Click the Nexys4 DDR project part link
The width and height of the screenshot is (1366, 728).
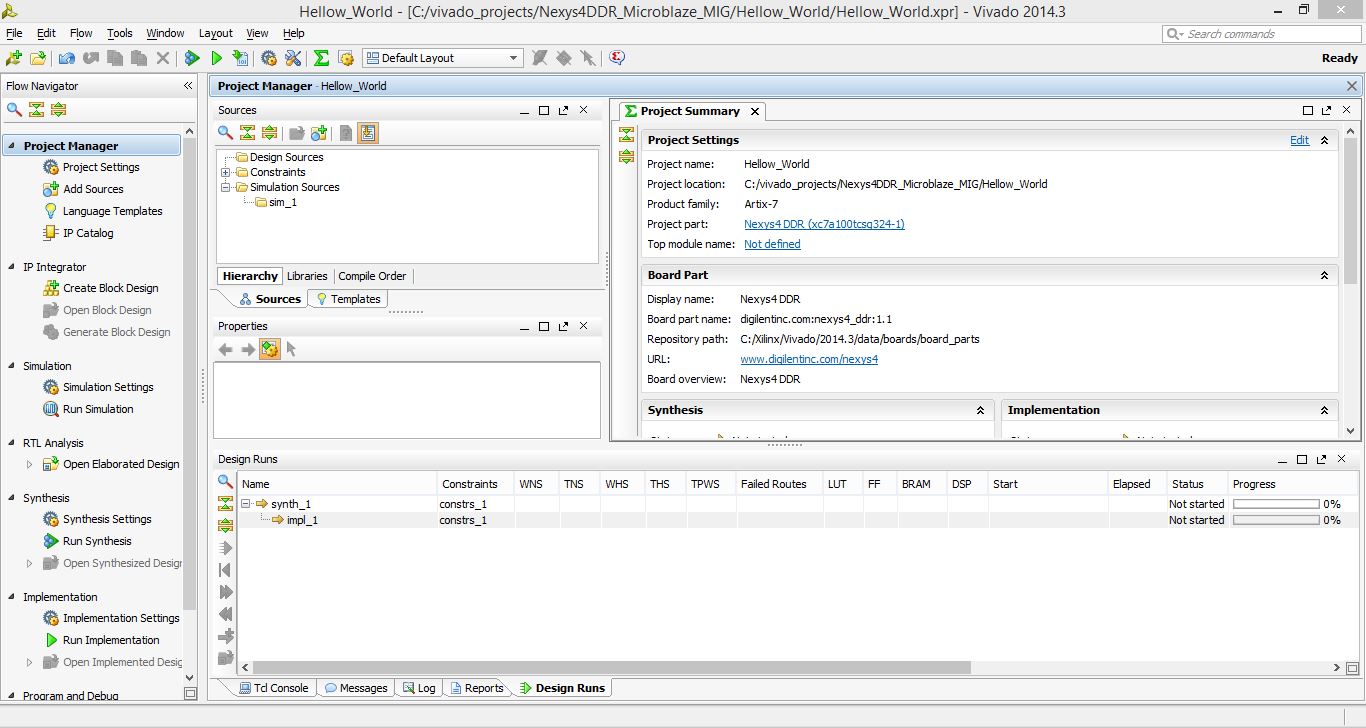[824, 224]
